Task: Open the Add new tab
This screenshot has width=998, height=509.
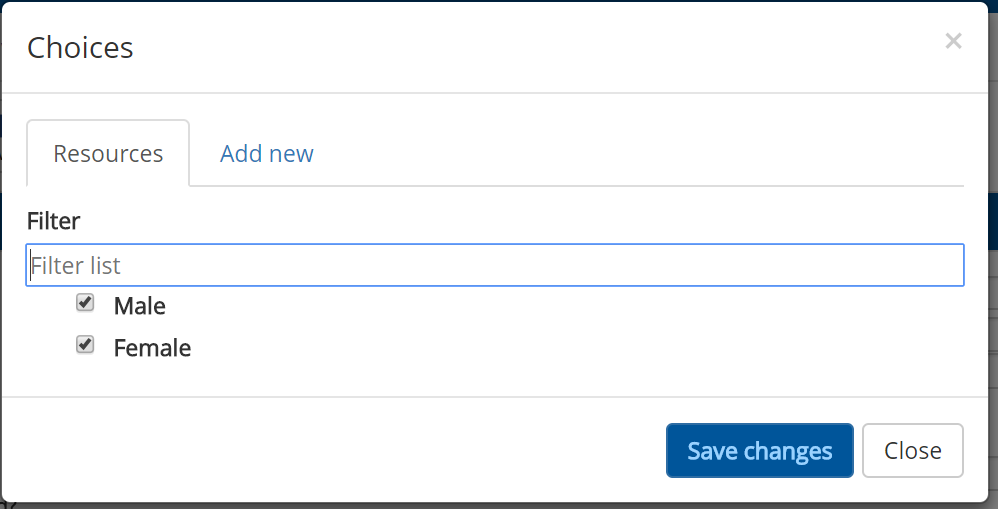Action: [267, 154]
